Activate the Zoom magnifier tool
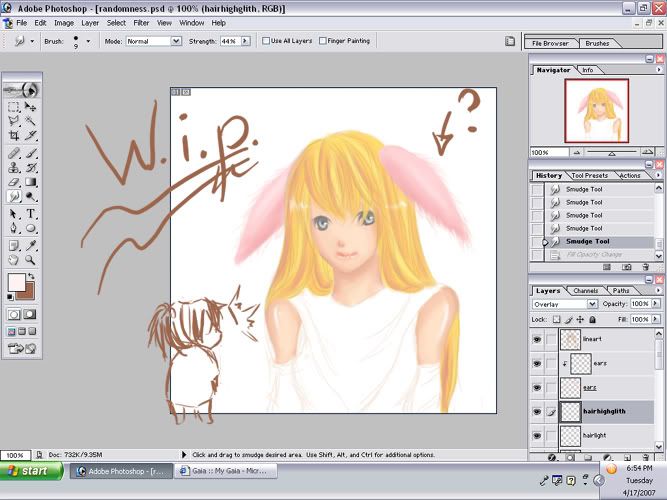Viewport: 667px width, 500px height. tap(31, 259)
